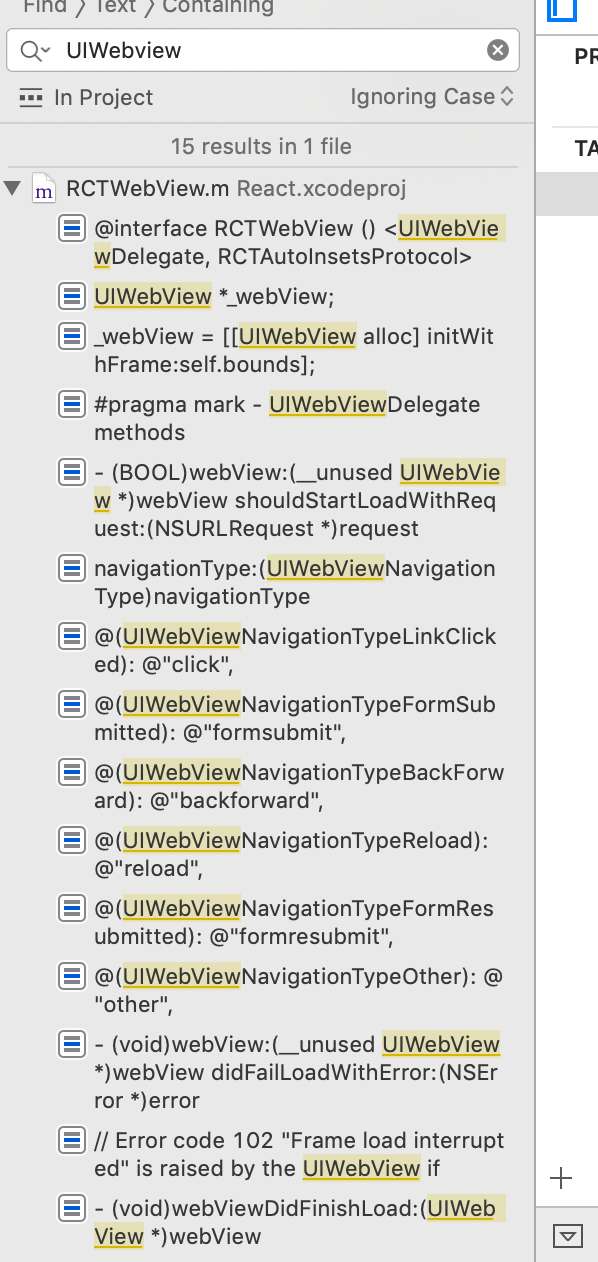Collapse the RCTWebView.m results group

click(x=13, y=186)
